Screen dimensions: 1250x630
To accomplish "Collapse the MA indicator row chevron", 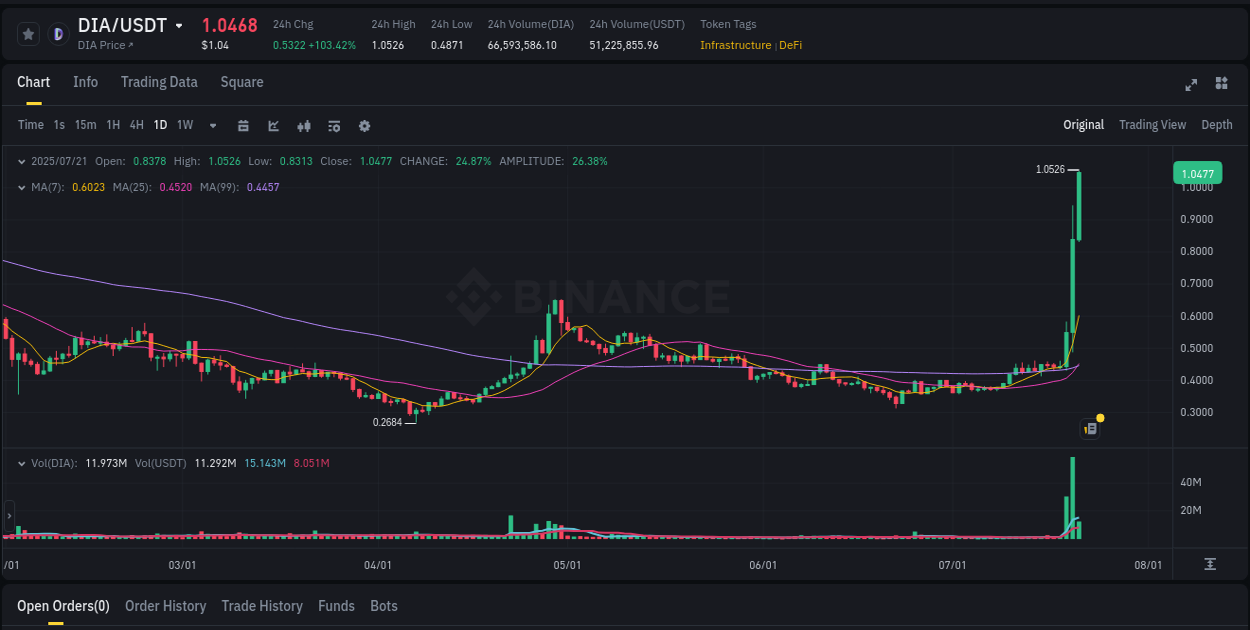I will 22,187.
